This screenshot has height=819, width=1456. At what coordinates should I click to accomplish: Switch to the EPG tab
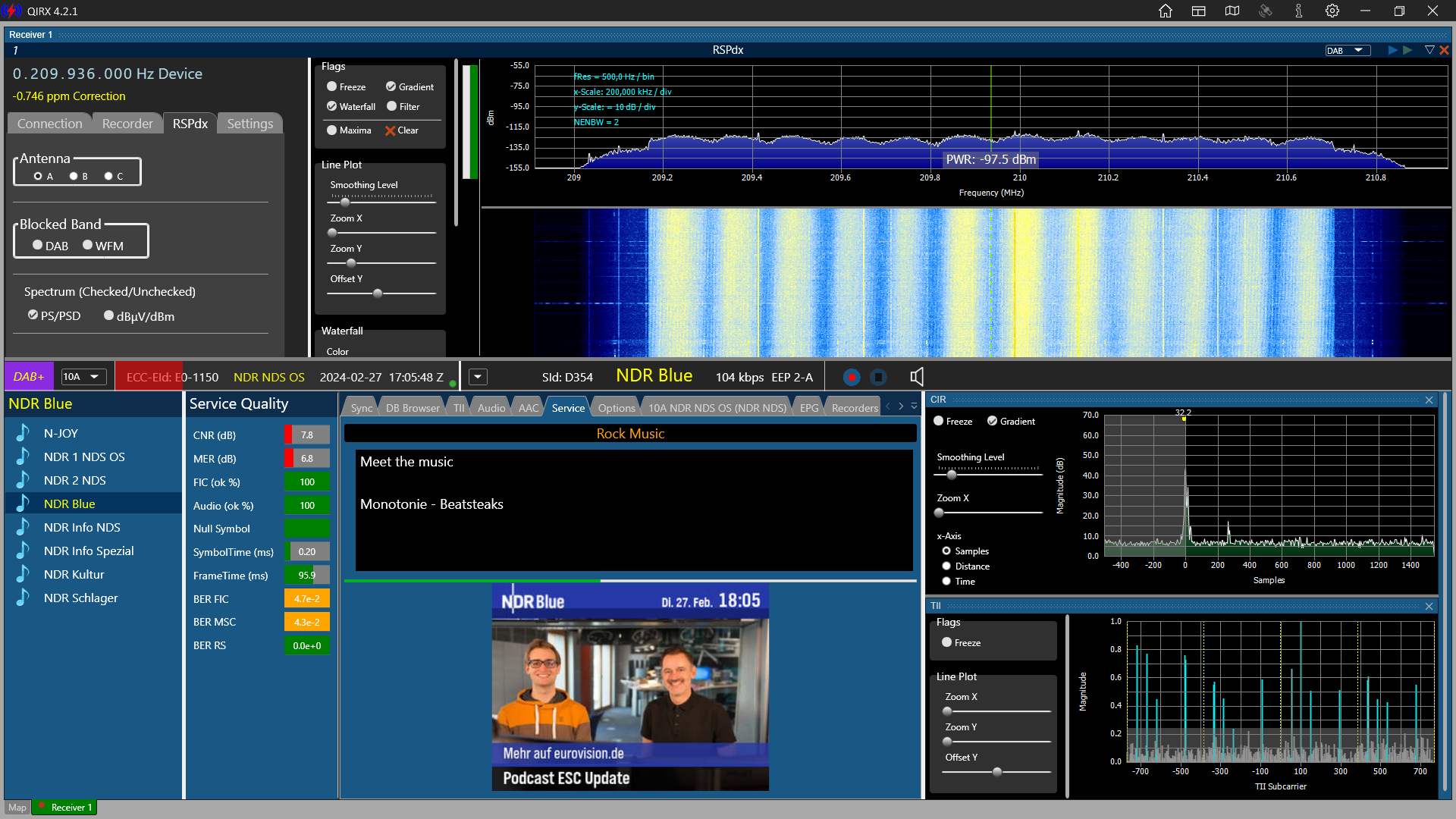pos(808,408)
